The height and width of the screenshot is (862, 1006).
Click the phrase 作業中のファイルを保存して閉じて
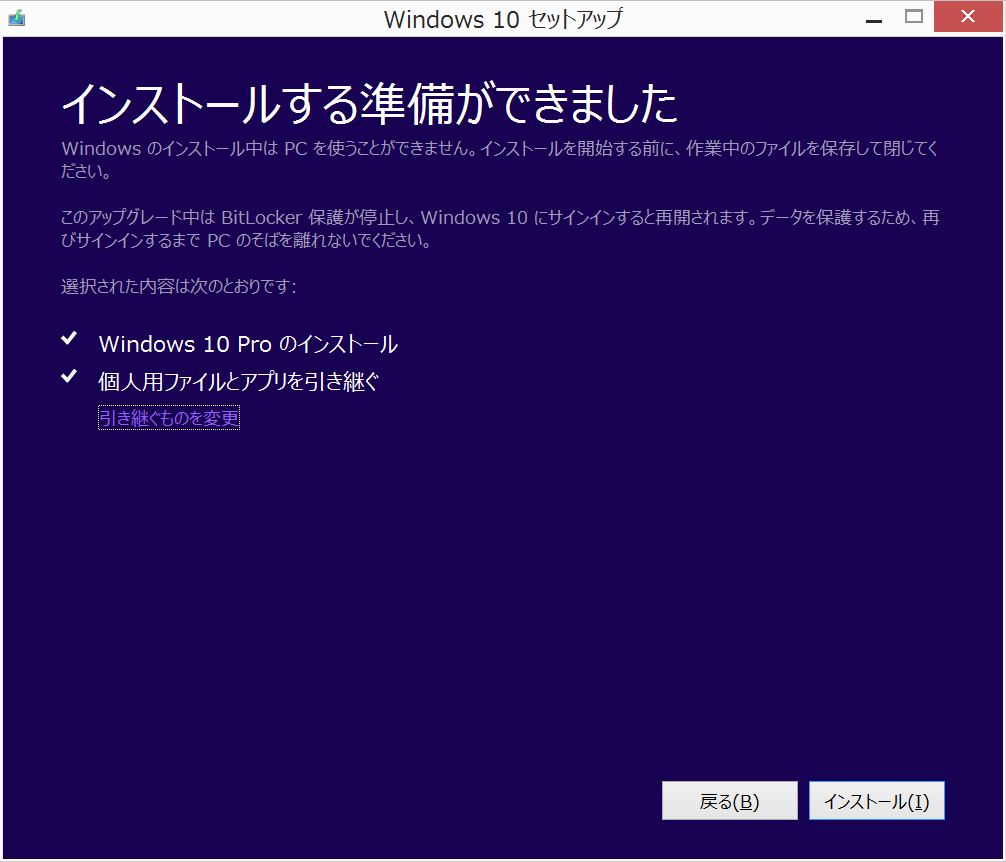(x=808, y=149)
